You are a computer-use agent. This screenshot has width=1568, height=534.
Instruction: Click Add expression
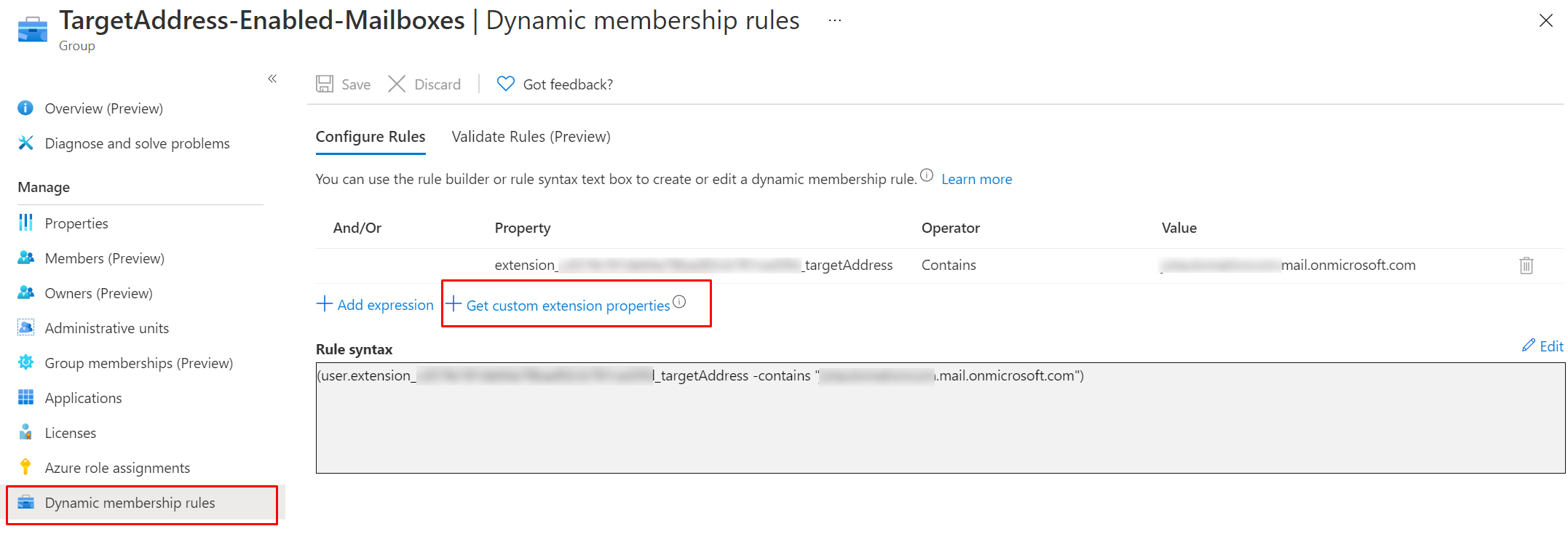(x=376, y=305)
